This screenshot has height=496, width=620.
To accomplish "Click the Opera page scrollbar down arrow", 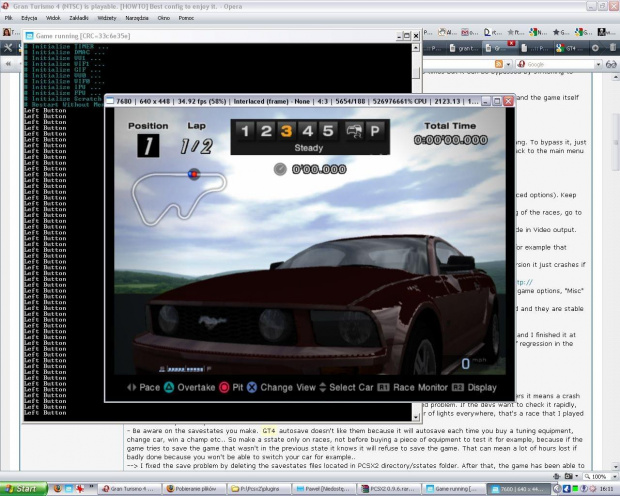I will coord(616,467).
